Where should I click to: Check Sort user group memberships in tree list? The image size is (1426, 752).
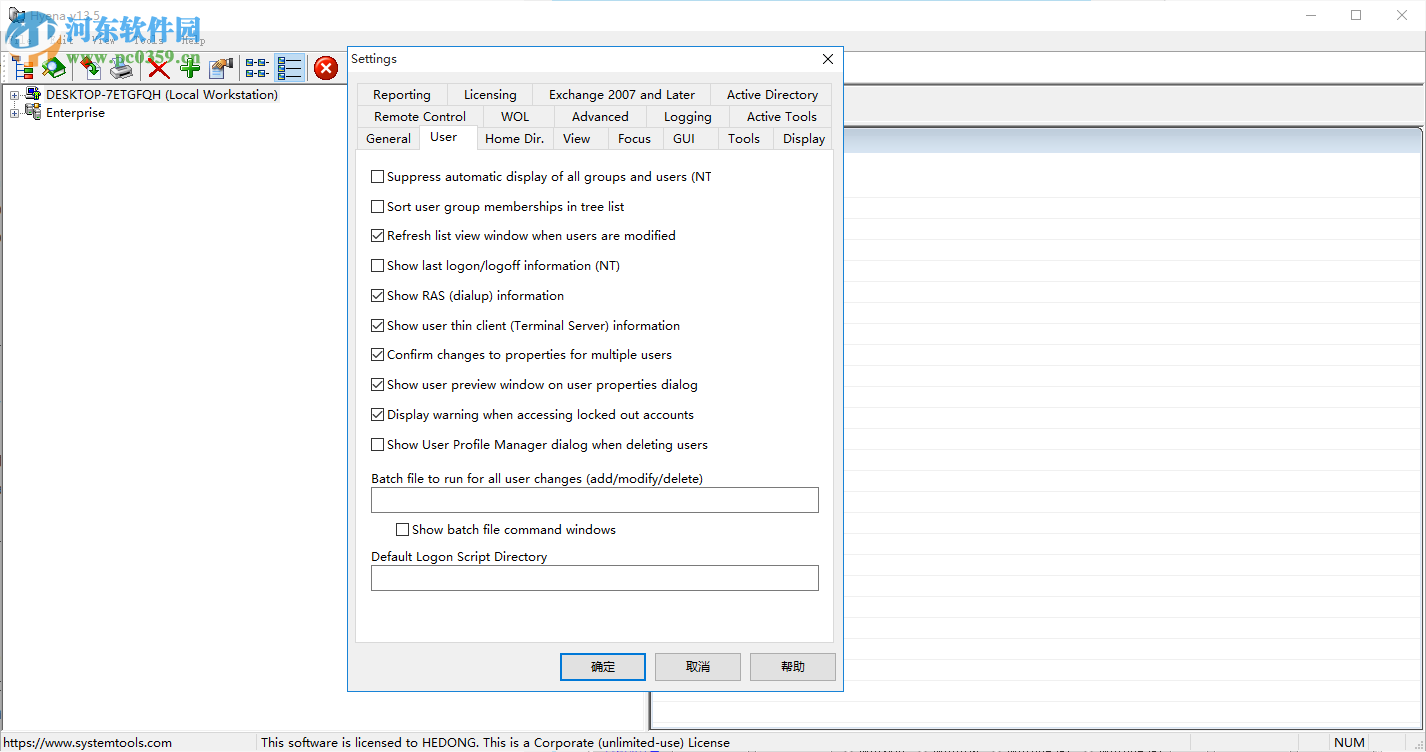[x=378, y=207]
